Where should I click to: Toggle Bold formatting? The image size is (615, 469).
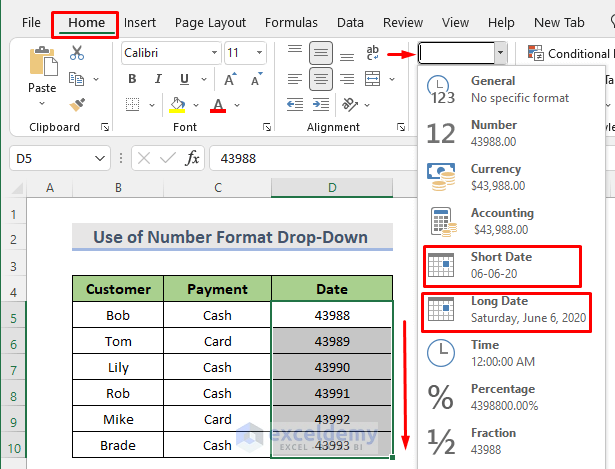pyautogui.click(x=132, y=79)
